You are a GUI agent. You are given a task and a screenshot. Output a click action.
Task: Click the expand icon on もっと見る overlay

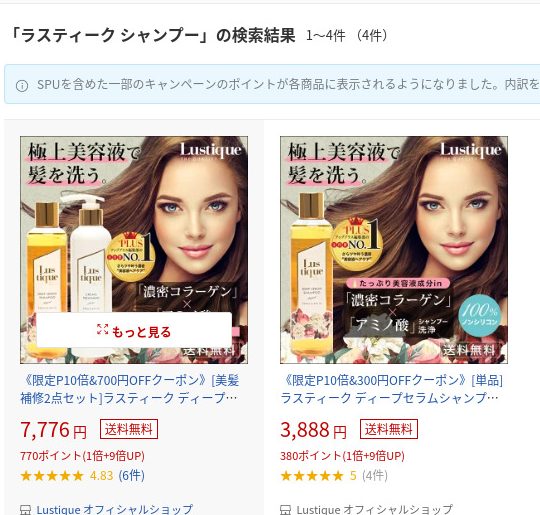[102, 329]
